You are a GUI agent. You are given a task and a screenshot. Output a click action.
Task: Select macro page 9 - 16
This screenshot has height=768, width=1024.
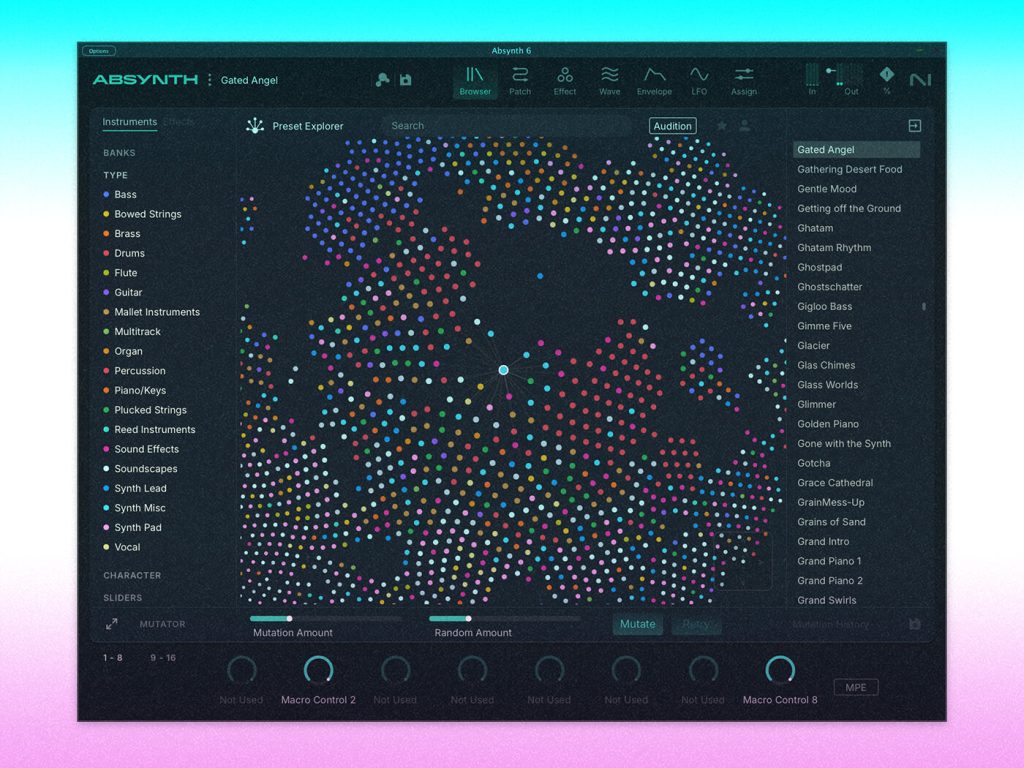tap(163, 658)
